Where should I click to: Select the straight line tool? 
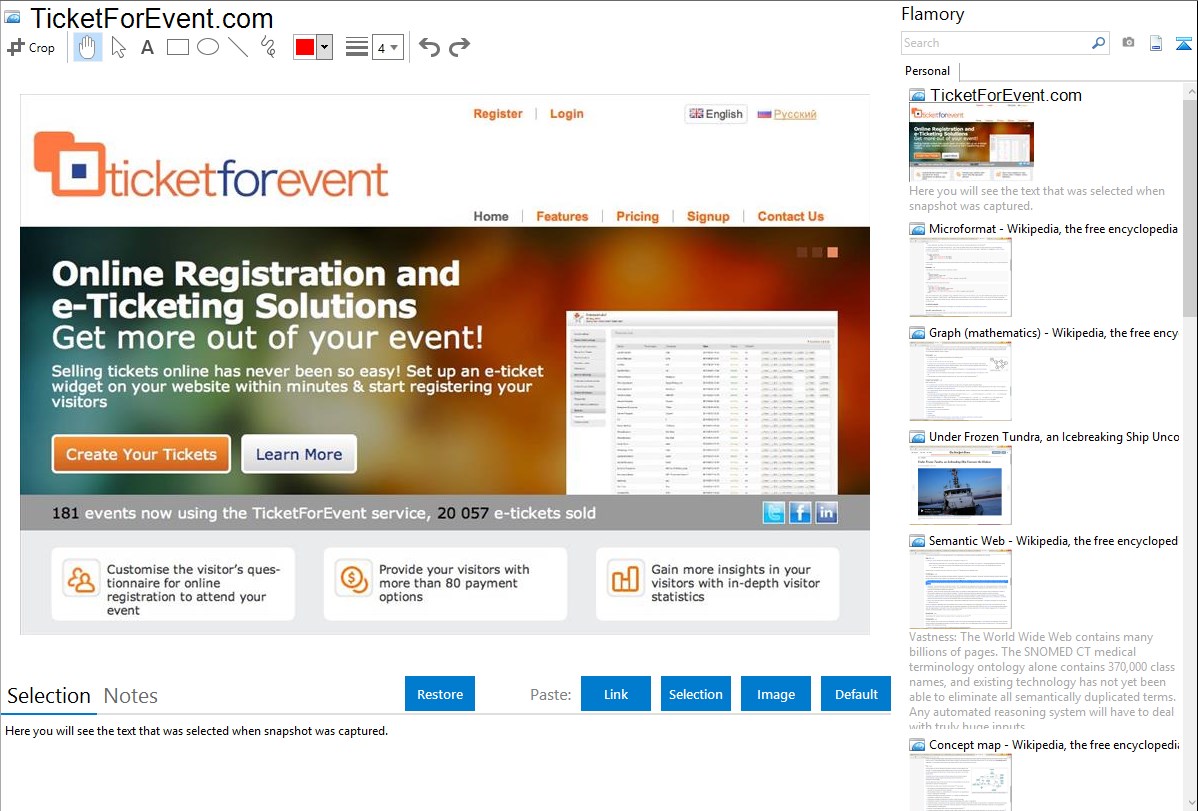coord(238,47)
